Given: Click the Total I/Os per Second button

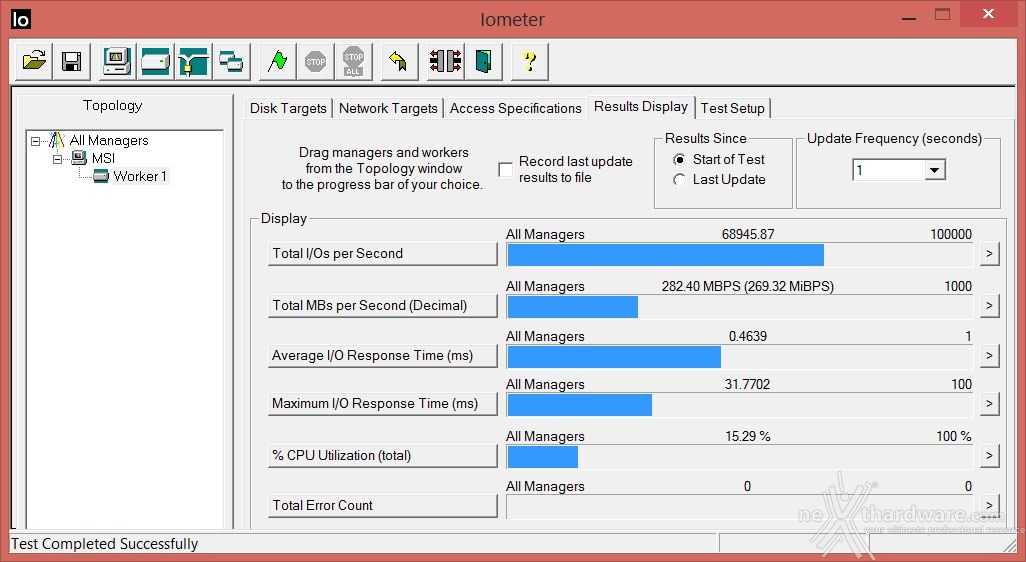Looking at the screenshot, I should point(383,254).
